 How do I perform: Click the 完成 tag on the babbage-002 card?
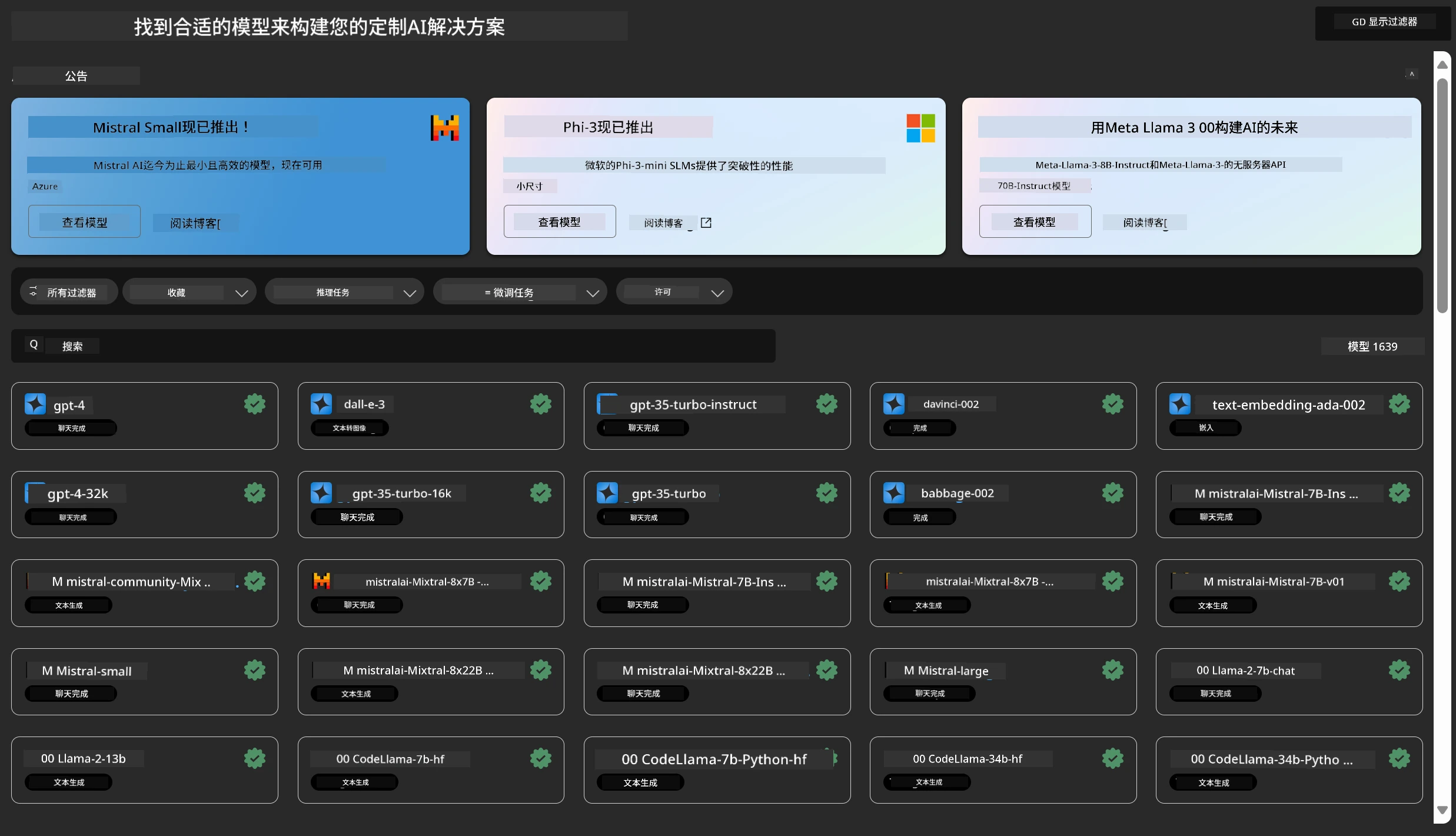click(919, 517)
